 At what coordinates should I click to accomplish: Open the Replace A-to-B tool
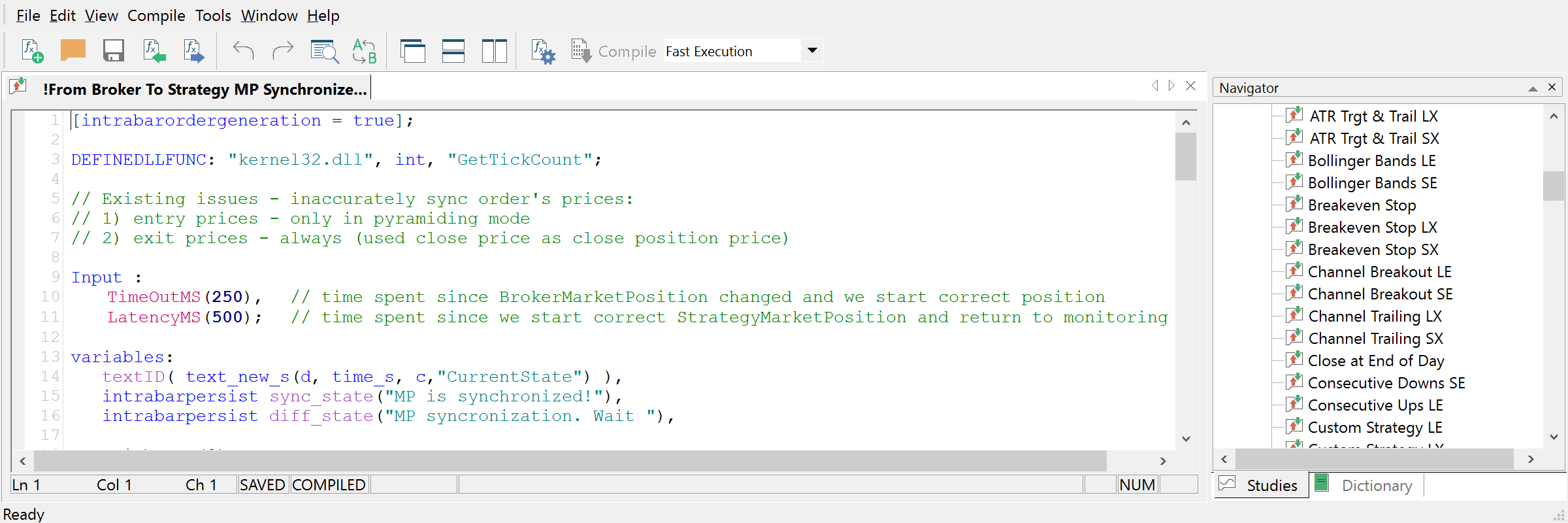pyautogui.click(x=364, y=51)
